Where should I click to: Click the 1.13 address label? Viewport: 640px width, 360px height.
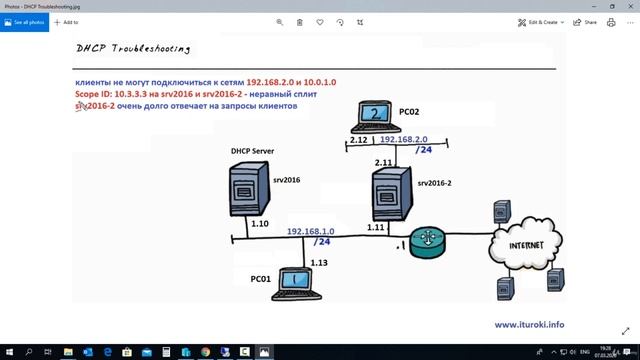[x=319, y=263]
